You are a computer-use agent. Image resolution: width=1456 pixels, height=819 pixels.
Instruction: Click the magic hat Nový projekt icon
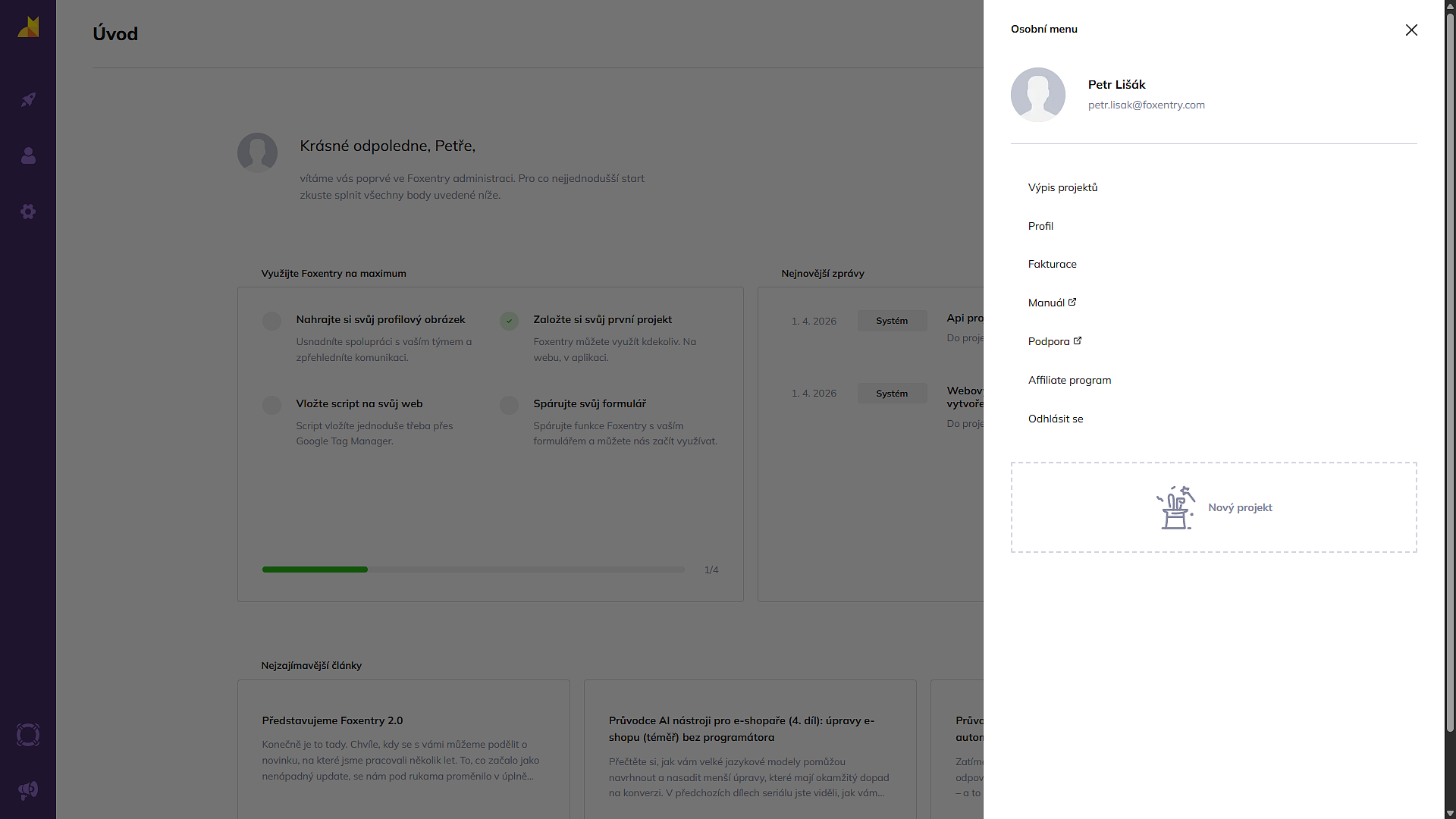(1175, 507)
